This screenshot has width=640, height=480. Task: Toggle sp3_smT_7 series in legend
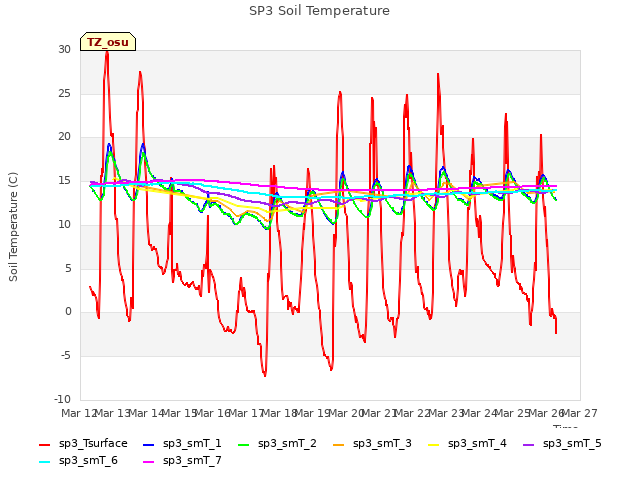[x=182, y=461]
